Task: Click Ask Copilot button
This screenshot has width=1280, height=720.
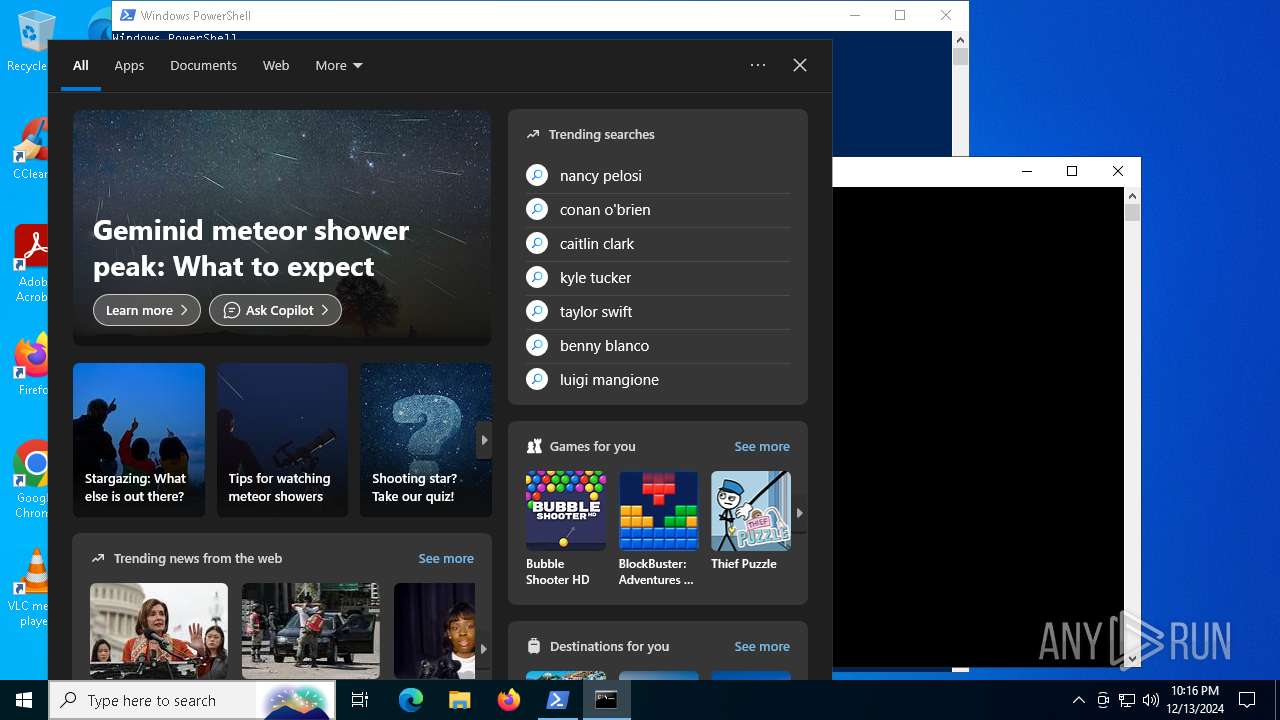Action: (275, 310)
